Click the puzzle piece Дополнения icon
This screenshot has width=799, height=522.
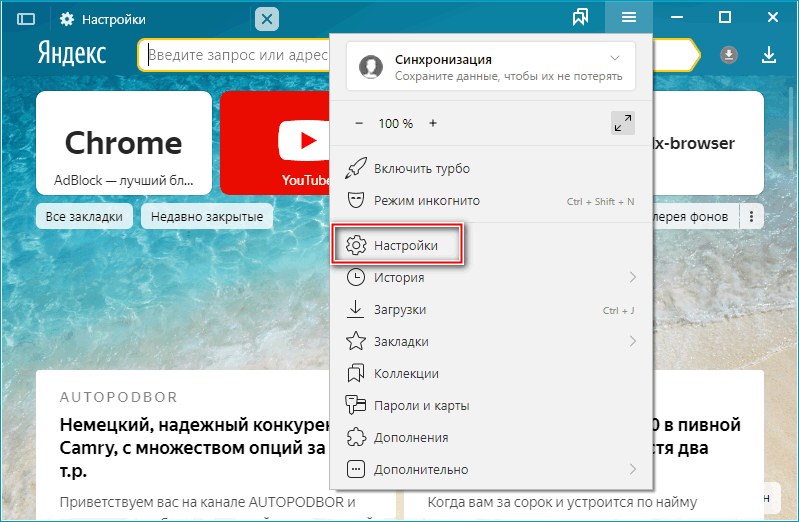point(356,437)
